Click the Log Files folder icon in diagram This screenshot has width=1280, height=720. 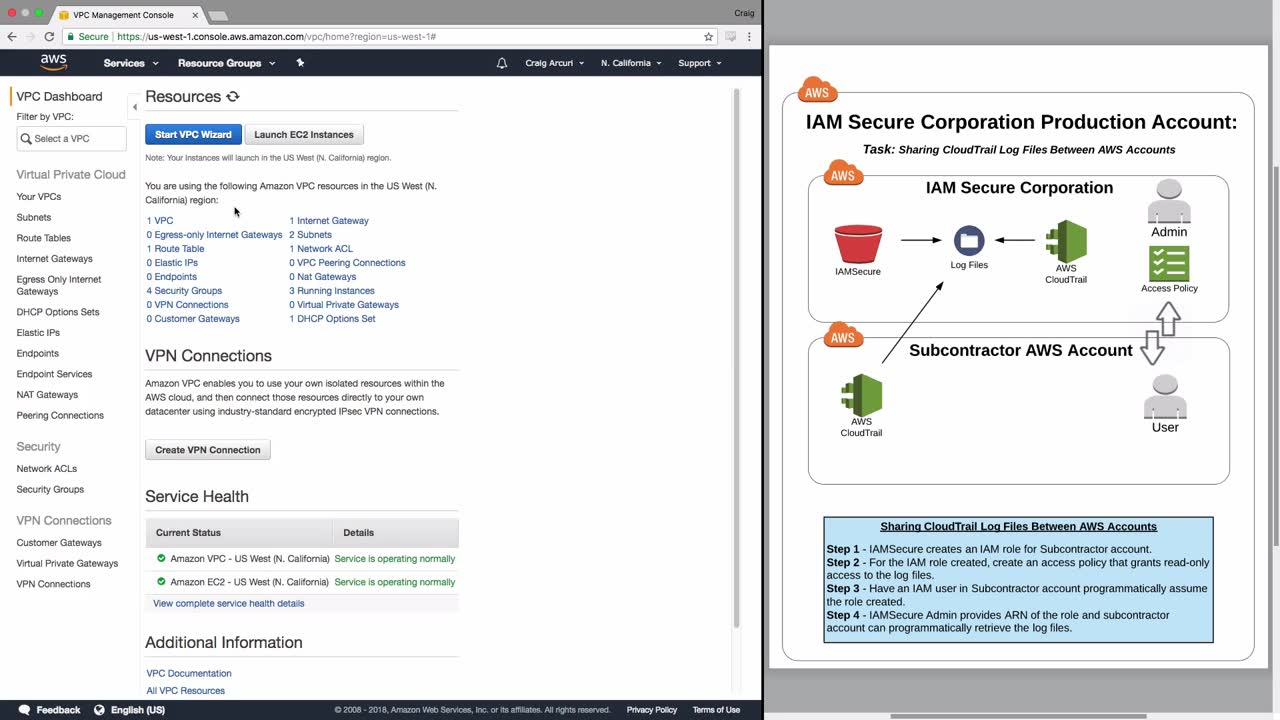pos(968,241)
